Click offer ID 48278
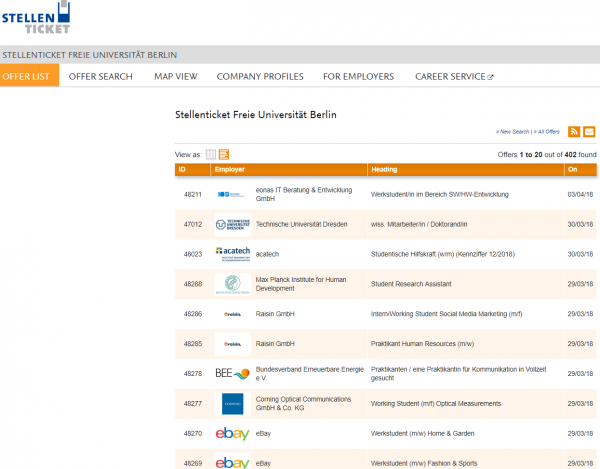The height and width of the screenshot is (469, 600). (192, 373)
